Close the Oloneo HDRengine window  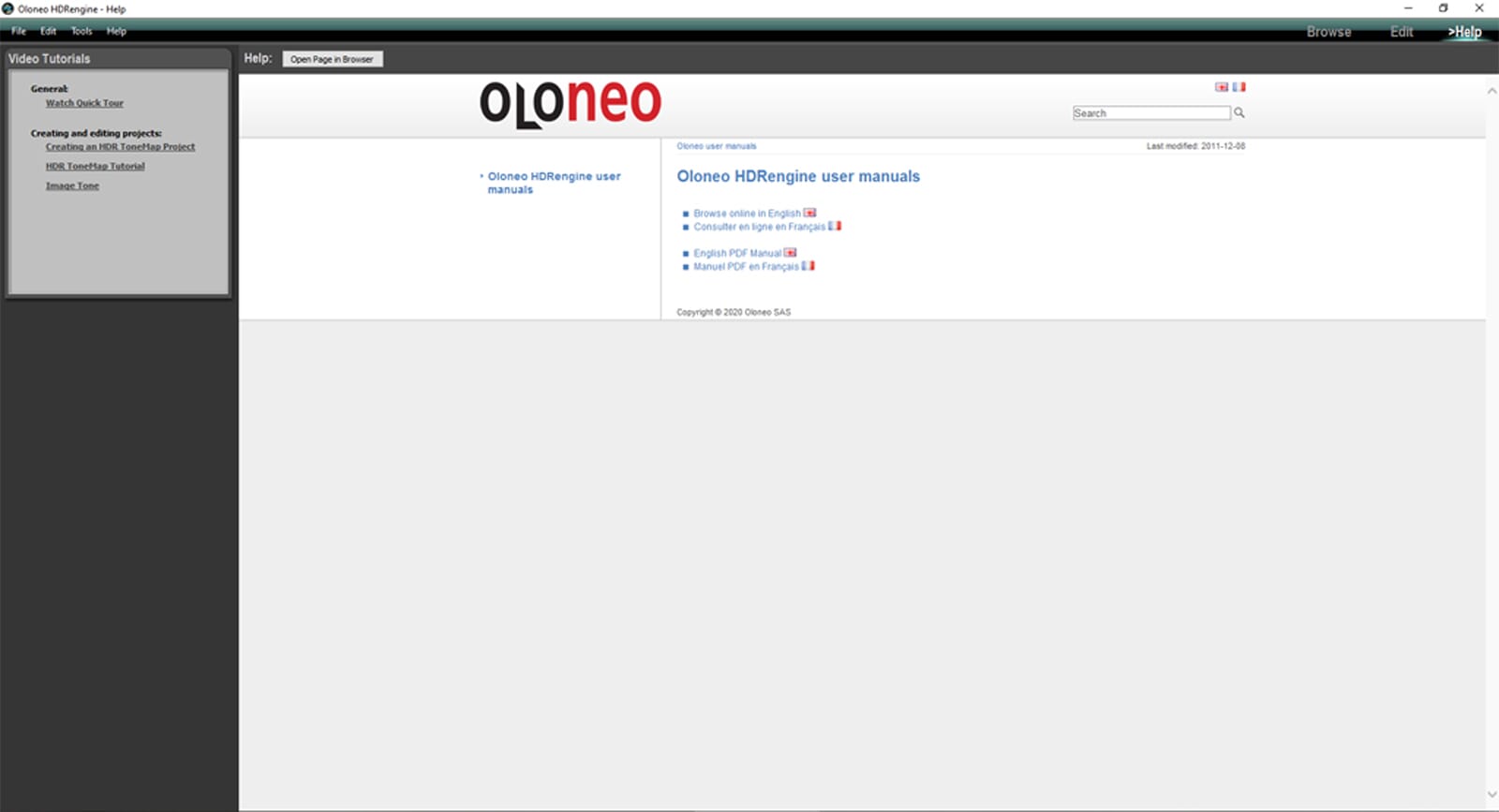tap(1479, 8)
